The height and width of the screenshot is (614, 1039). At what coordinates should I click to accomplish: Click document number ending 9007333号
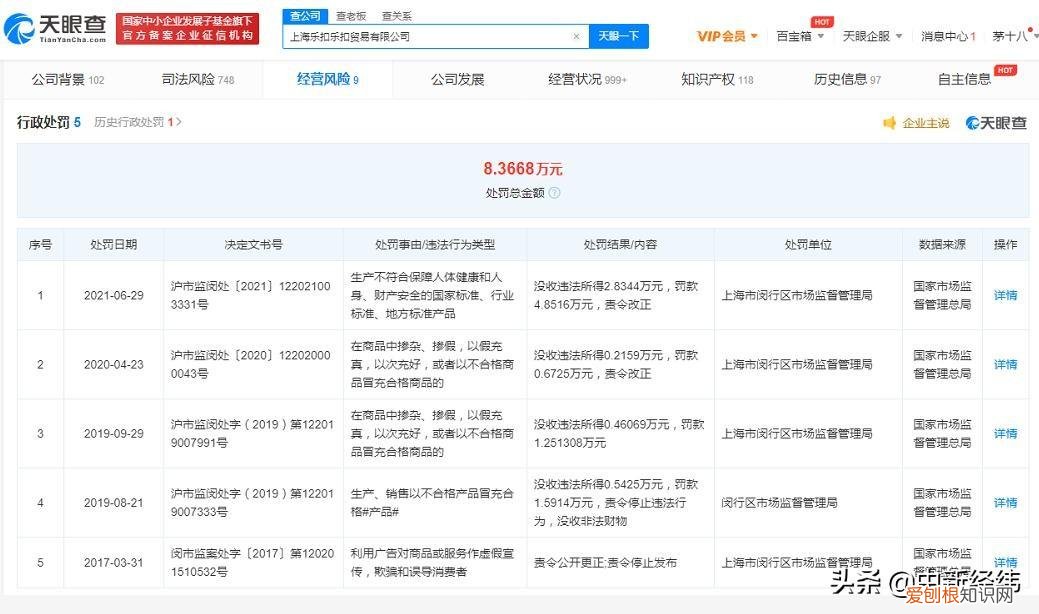click(252, 503)
